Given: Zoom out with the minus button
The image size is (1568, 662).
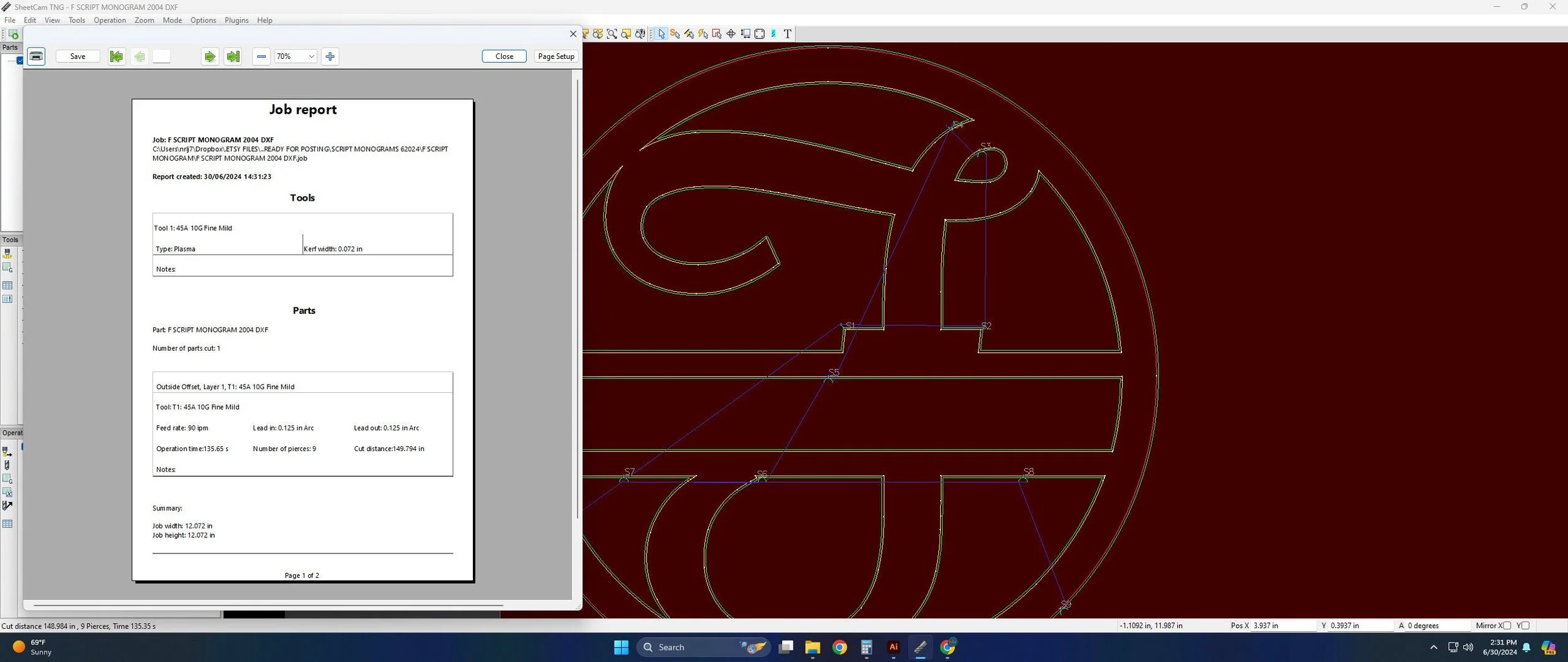Looking at the screenshot, I should pos(262,56).
